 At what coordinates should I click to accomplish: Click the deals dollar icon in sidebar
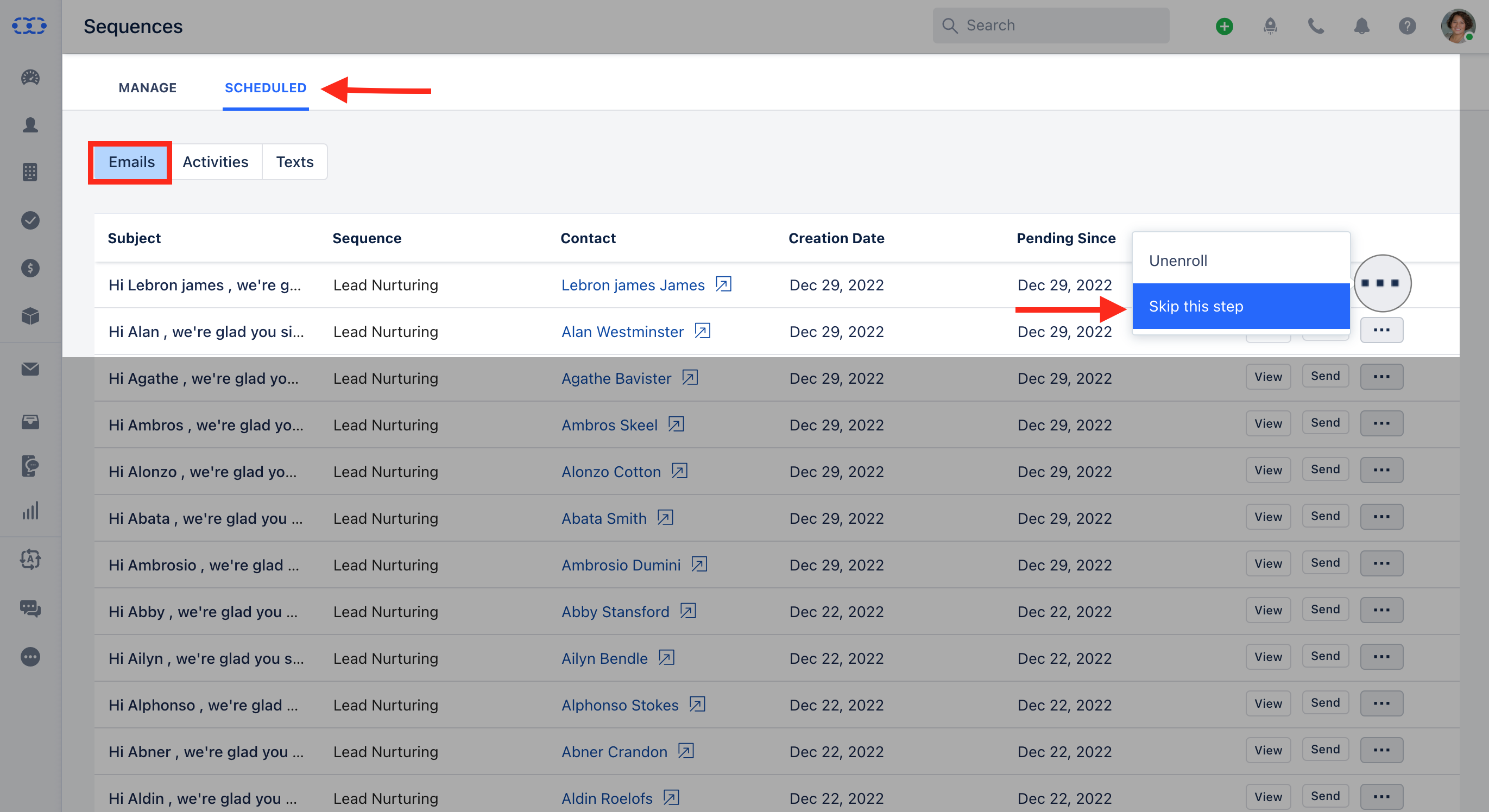pyautogui.click(x=29, y=268)
